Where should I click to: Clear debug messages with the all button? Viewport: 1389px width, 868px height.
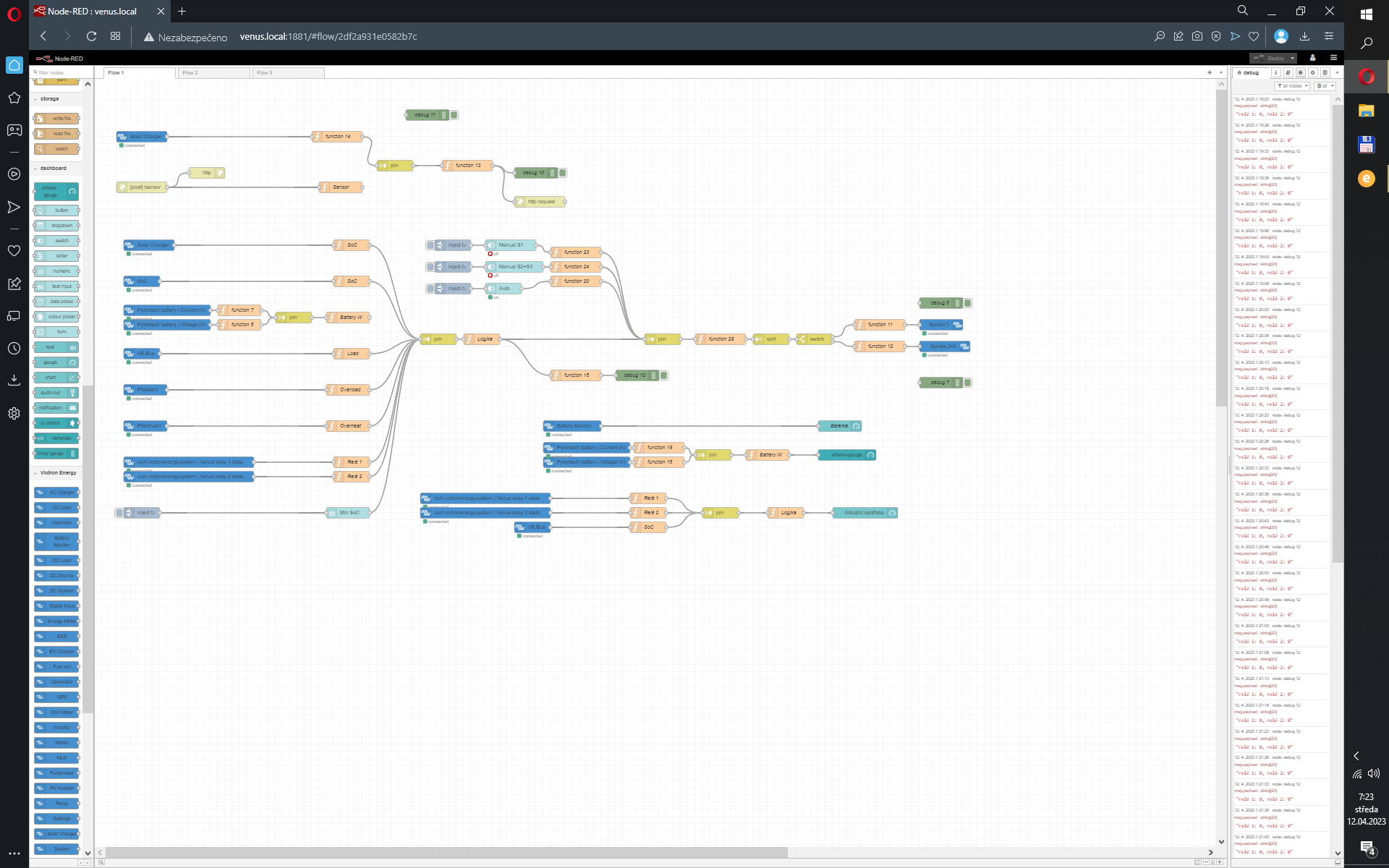(x=1323, y=86)
